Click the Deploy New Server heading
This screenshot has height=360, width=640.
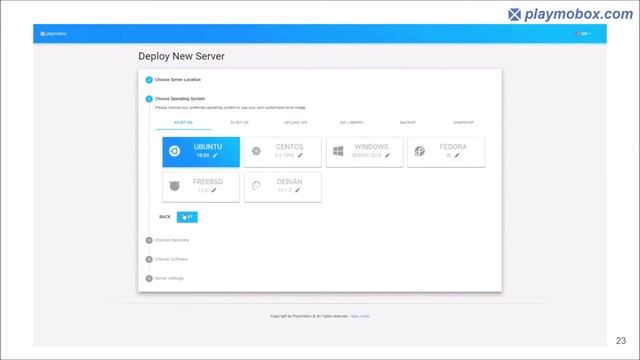click(181, 56)
